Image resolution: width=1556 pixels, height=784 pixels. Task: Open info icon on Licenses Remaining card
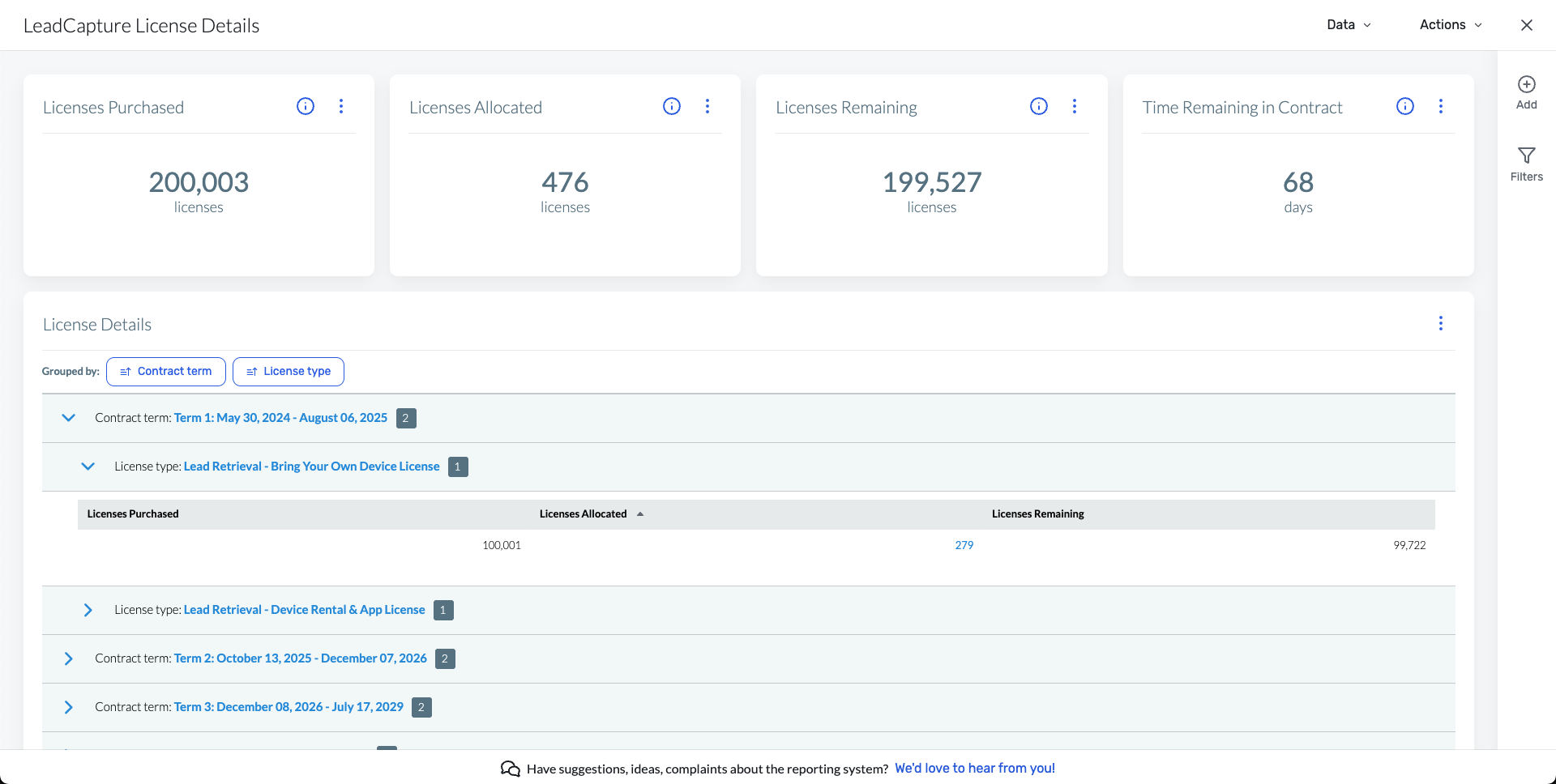pos(1039,106)
